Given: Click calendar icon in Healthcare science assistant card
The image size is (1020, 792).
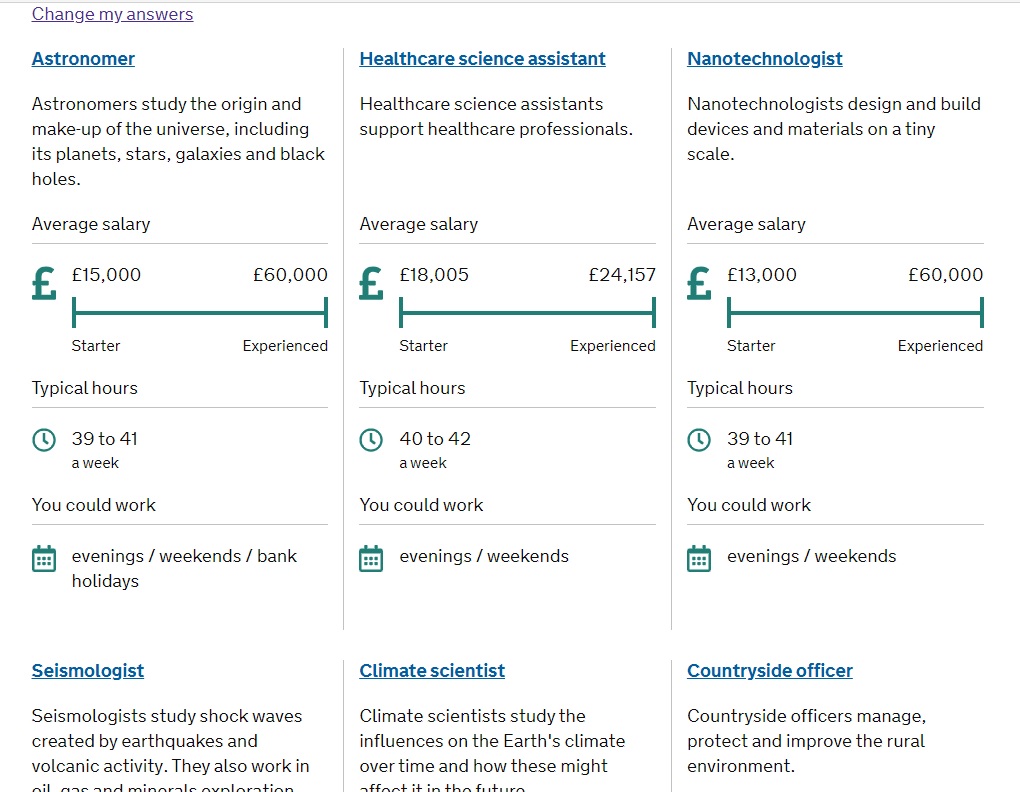Looking at the screenshot, I should (371, 559).
